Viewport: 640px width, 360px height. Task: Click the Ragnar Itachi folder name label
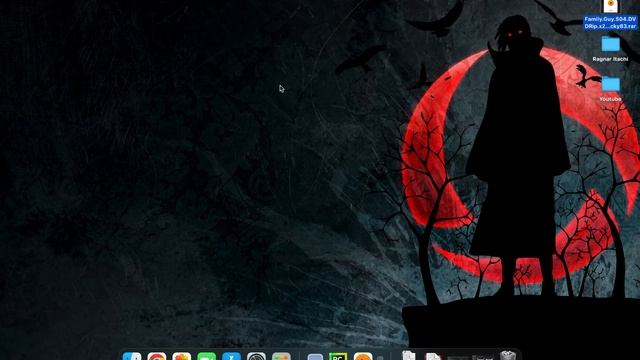[x=610, y=59]
